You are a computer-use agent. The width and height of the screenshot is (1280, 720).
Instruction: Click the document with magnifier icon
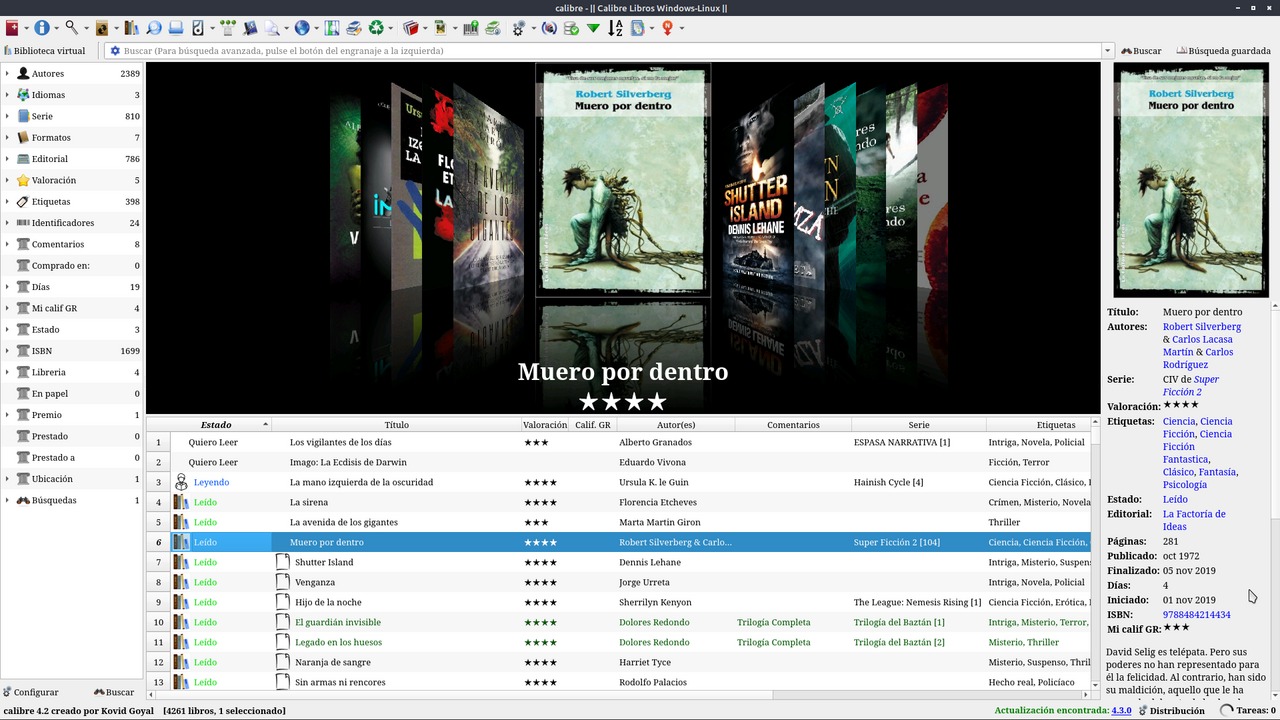click(x=273, y=28)
